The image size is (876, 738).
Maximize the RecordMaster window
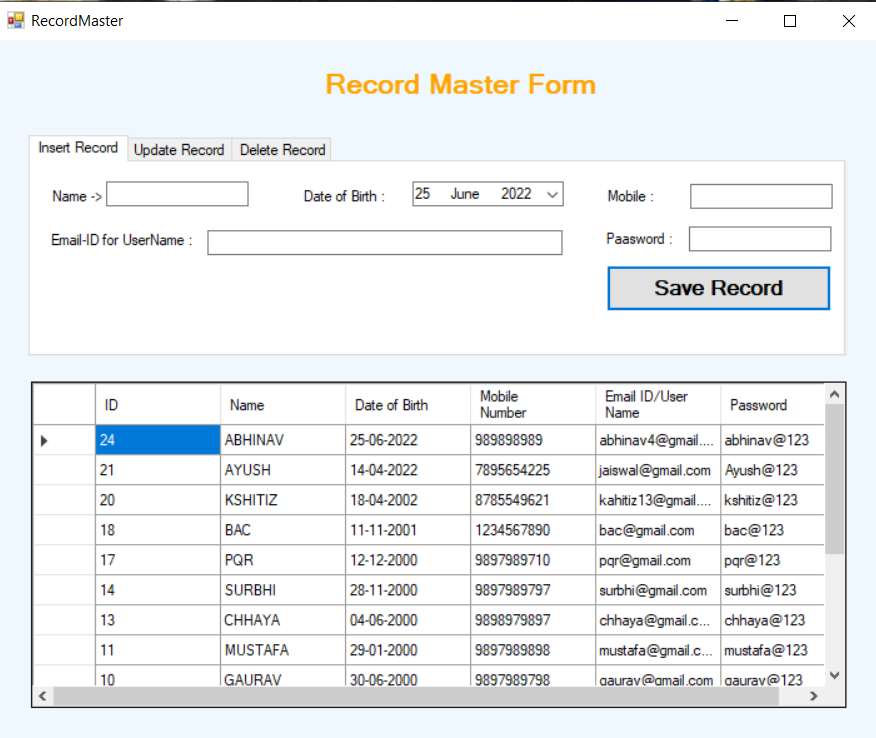[790, 21]
